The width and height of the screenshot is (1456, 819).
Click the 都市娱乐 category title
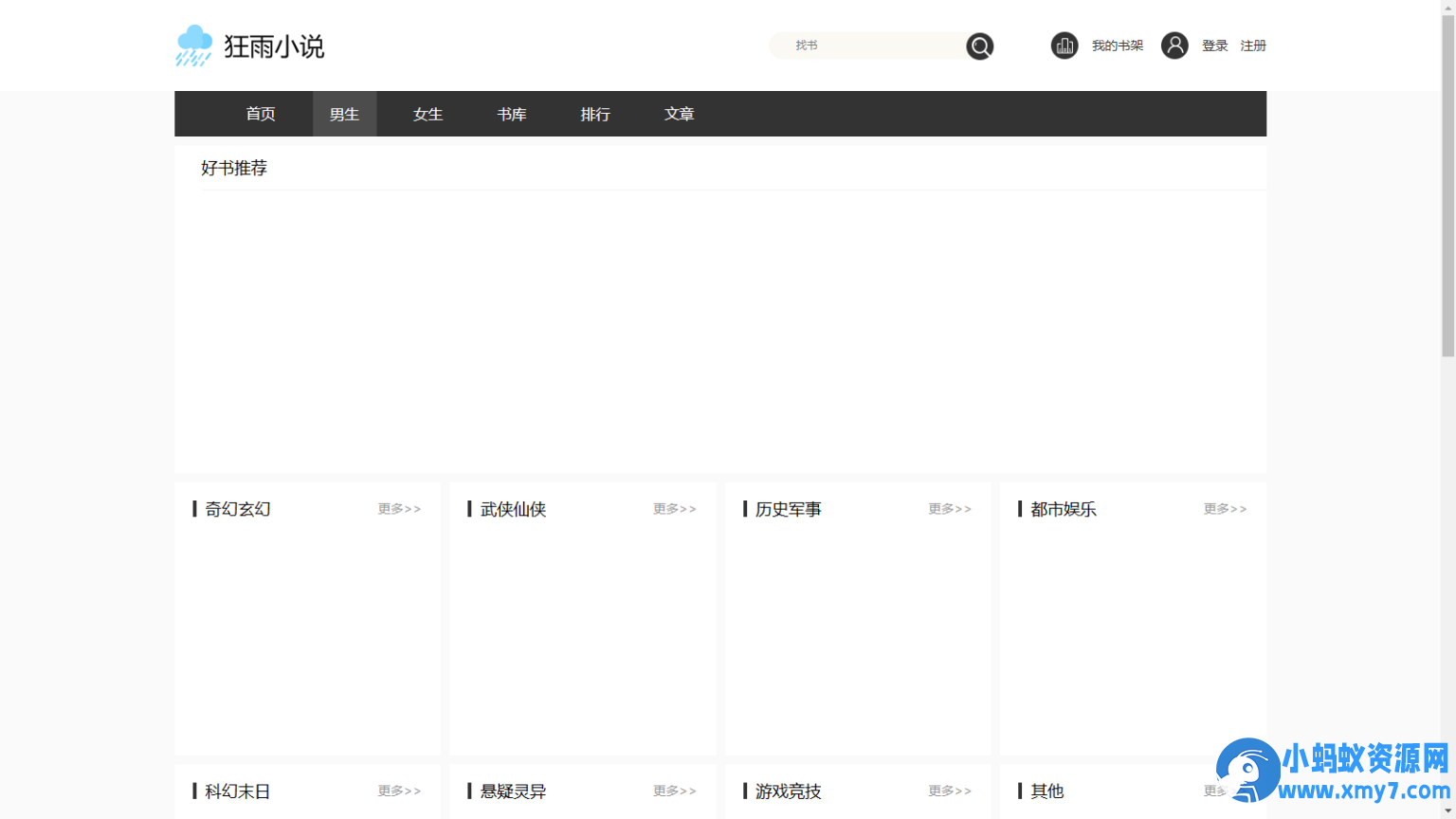click(x=1064, y=509)
